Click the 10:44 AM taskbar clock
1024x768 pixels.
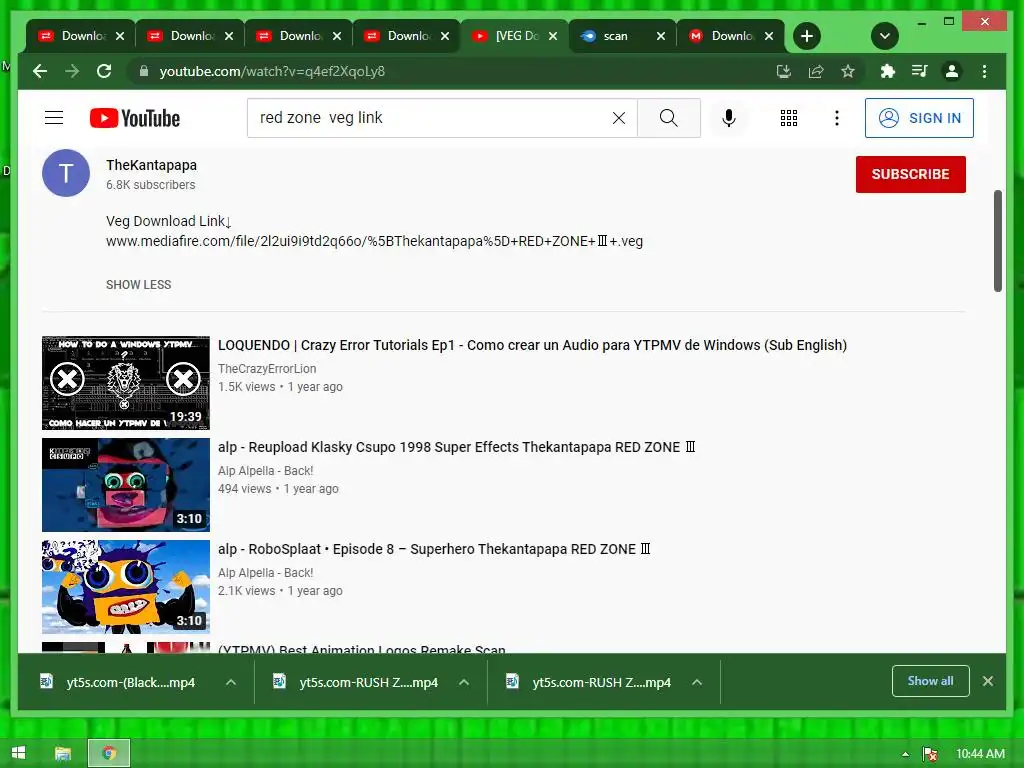(x=980, y=754)
